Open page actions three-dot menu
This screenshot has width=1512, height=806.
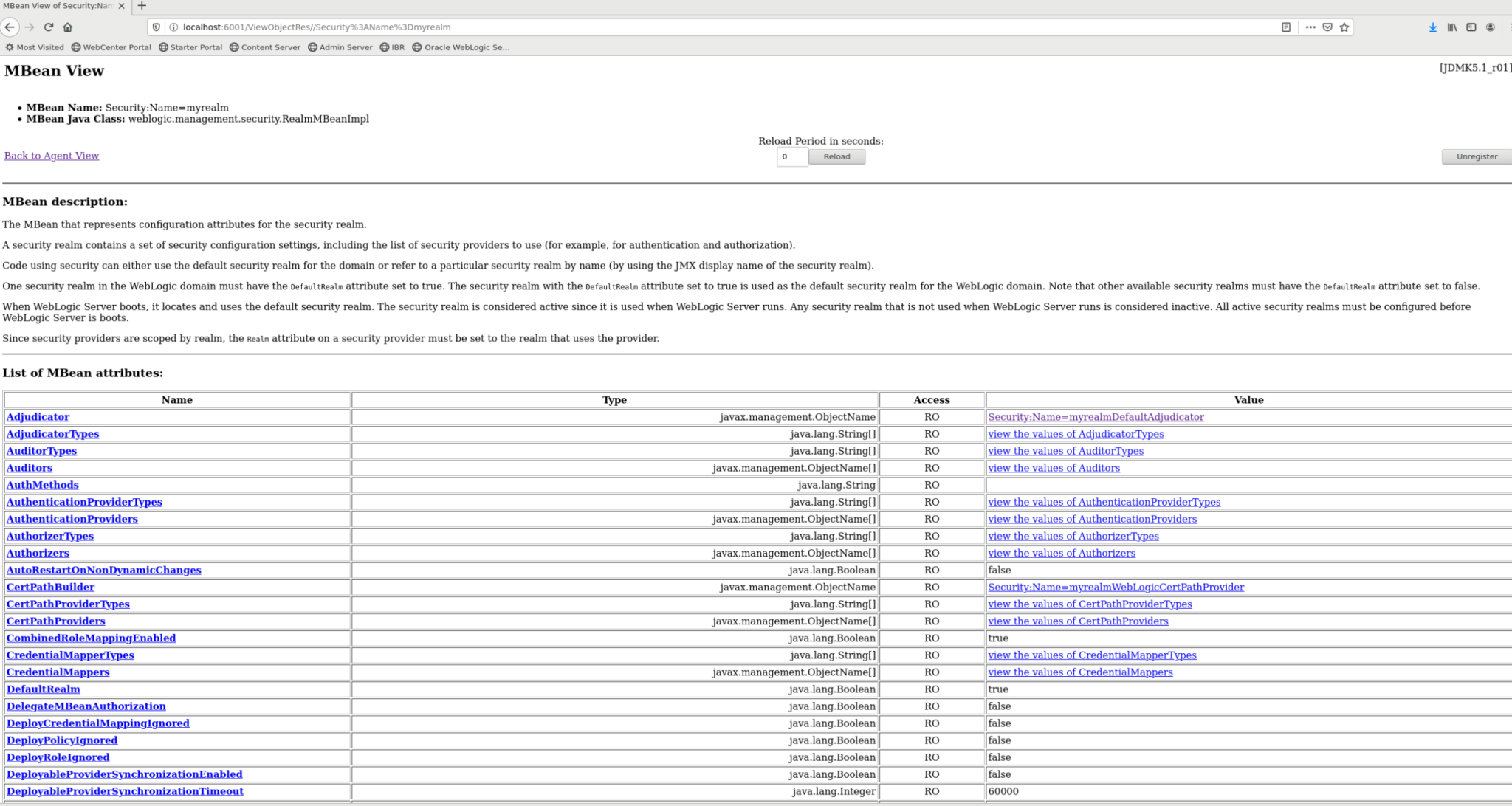point(1310,27)
